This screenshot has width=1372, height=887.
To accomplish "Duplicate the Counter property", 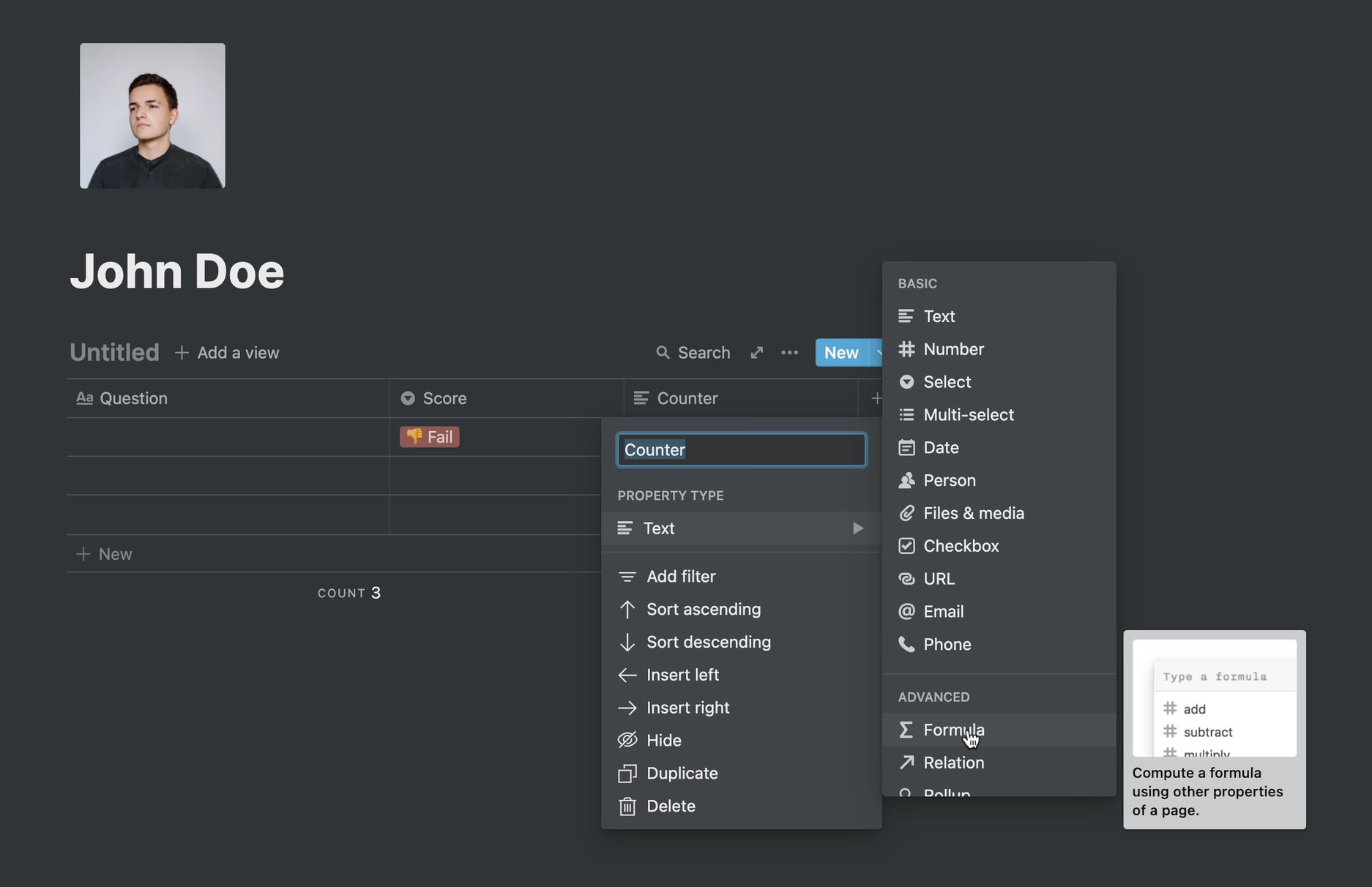I will [x=741, y=774].
